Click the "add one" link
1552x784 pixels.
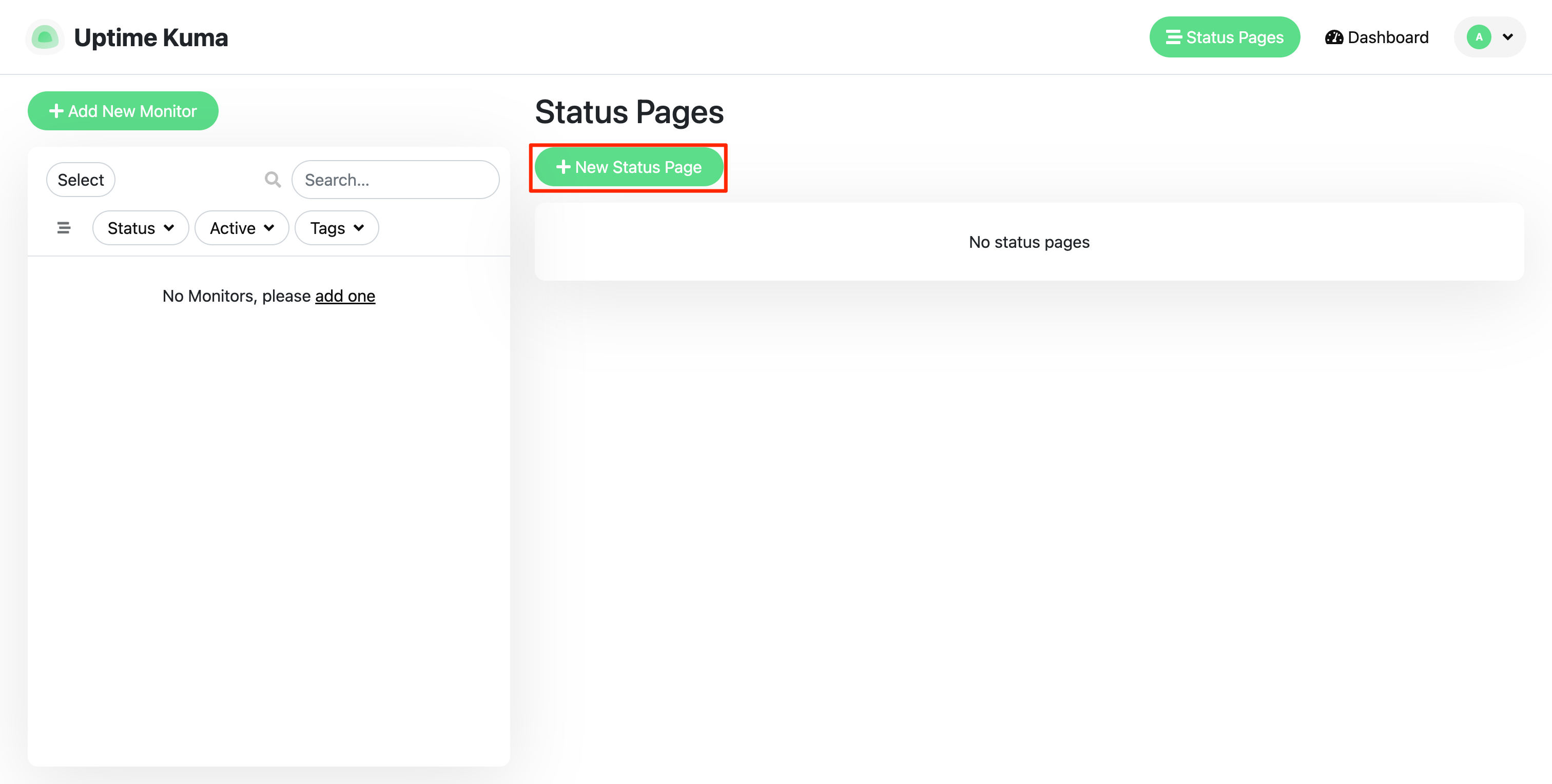click(345, 296)
